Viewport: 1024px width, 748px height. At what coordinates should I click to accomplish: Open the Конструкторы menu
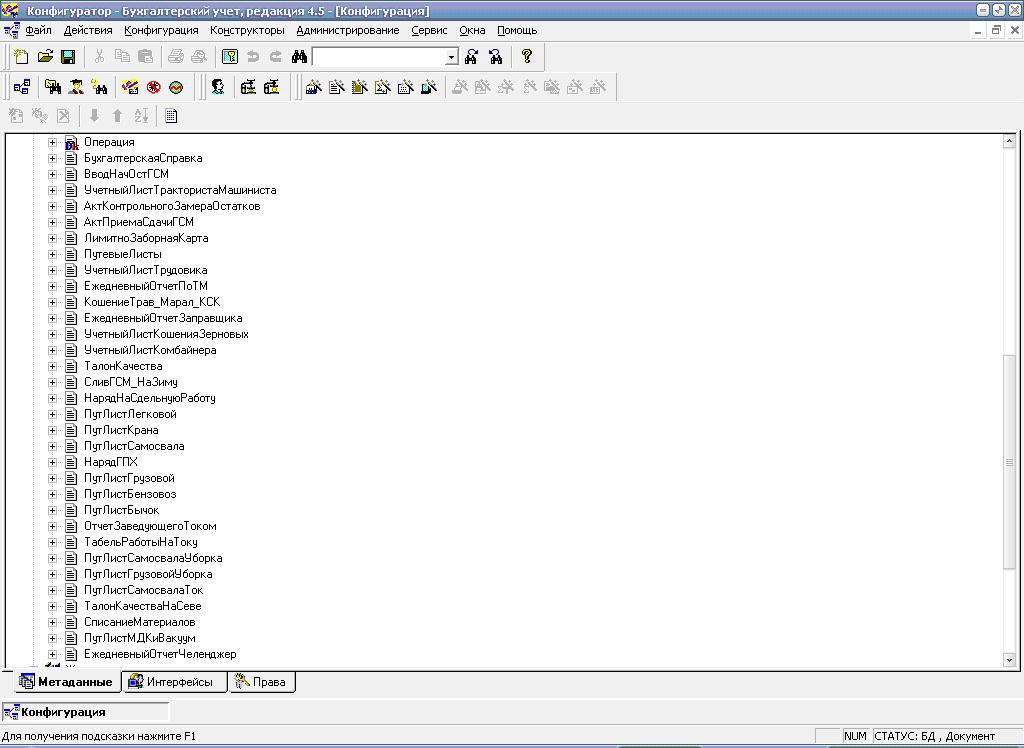(248, 30)
